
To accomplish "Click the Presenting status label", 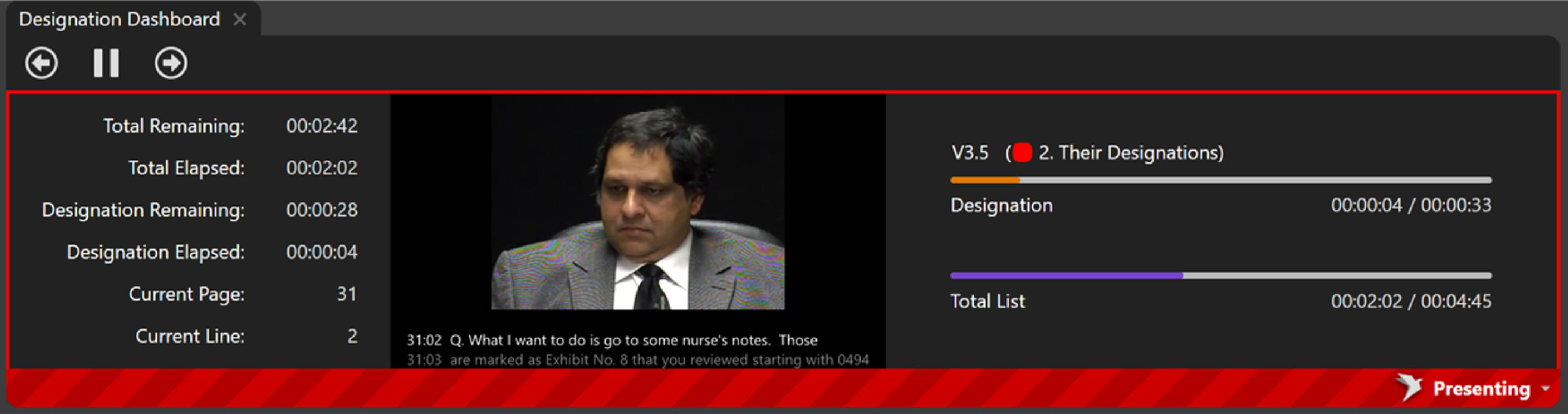I will click(x=1481, y=388).
